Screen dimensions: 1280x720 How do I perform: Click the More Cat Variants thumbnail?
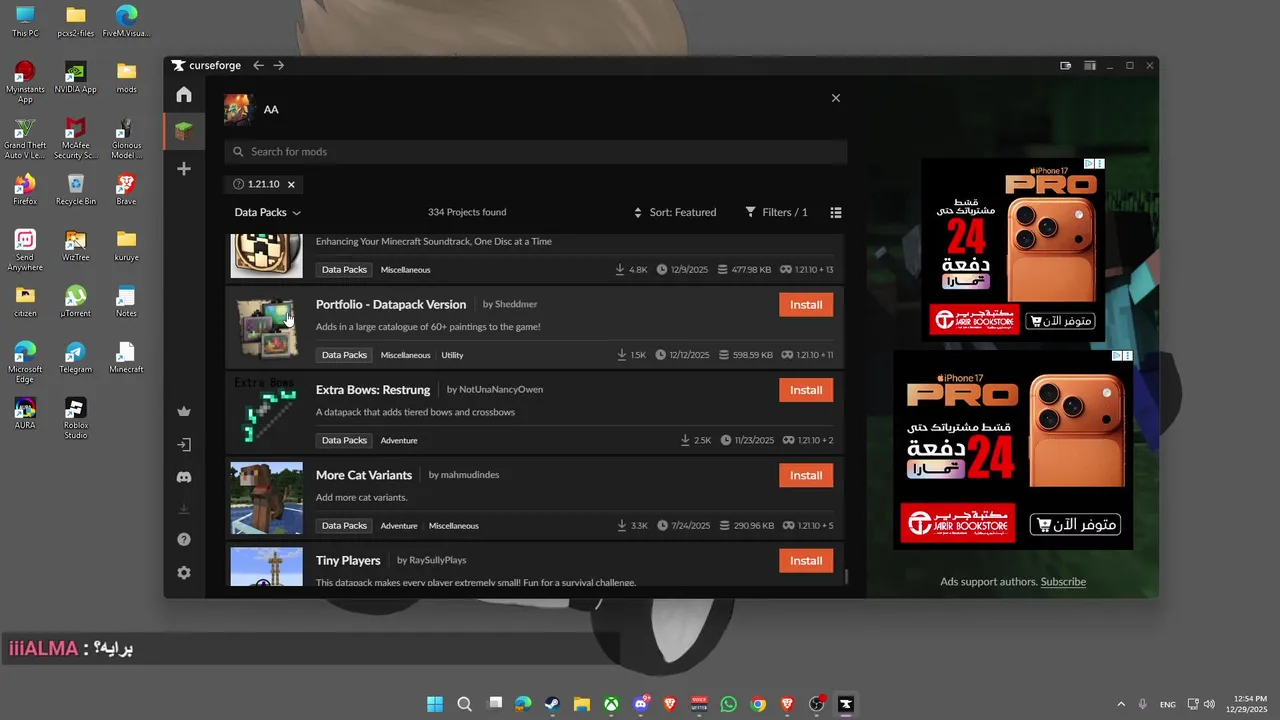click(266, 498)
